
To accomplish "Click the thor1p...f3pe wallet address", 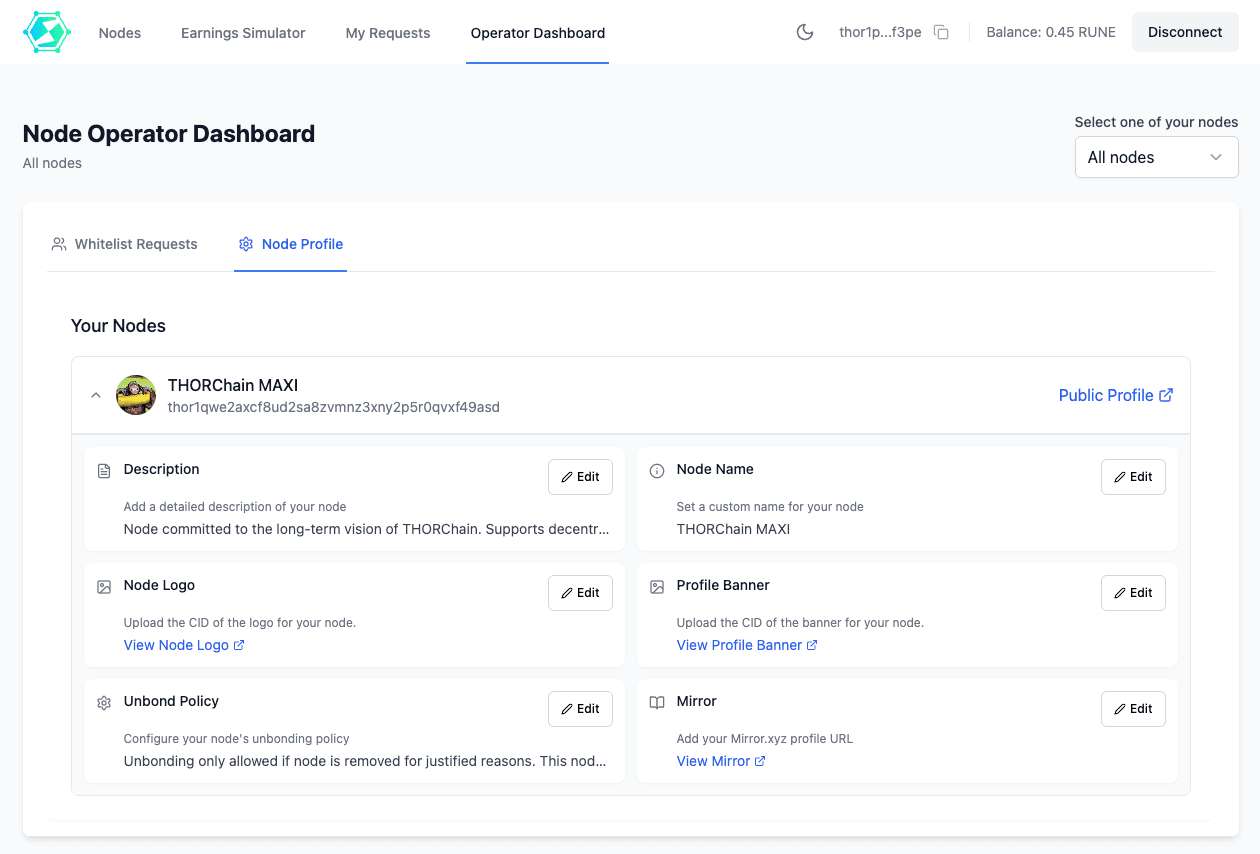I will 880,33.
